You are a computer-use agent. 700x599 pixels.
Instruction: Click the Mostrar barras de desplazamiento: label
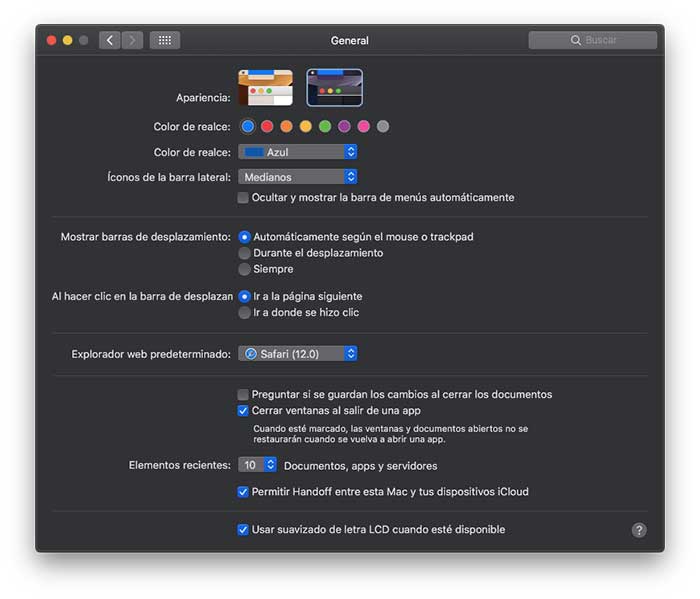[x=146, y=237]
